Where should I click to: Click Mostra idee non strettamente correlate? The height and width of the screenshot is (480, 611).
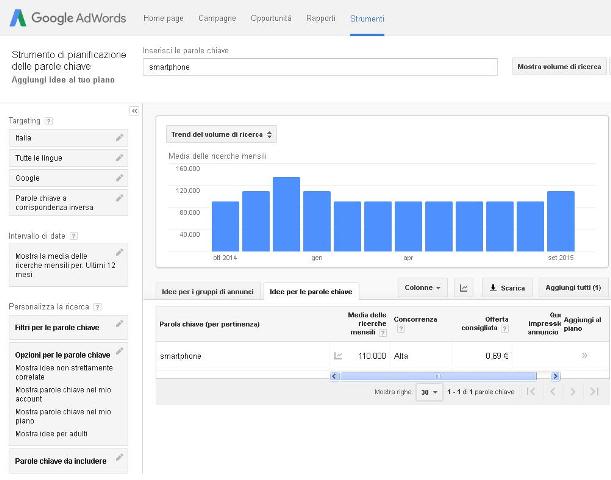[64, 372]
